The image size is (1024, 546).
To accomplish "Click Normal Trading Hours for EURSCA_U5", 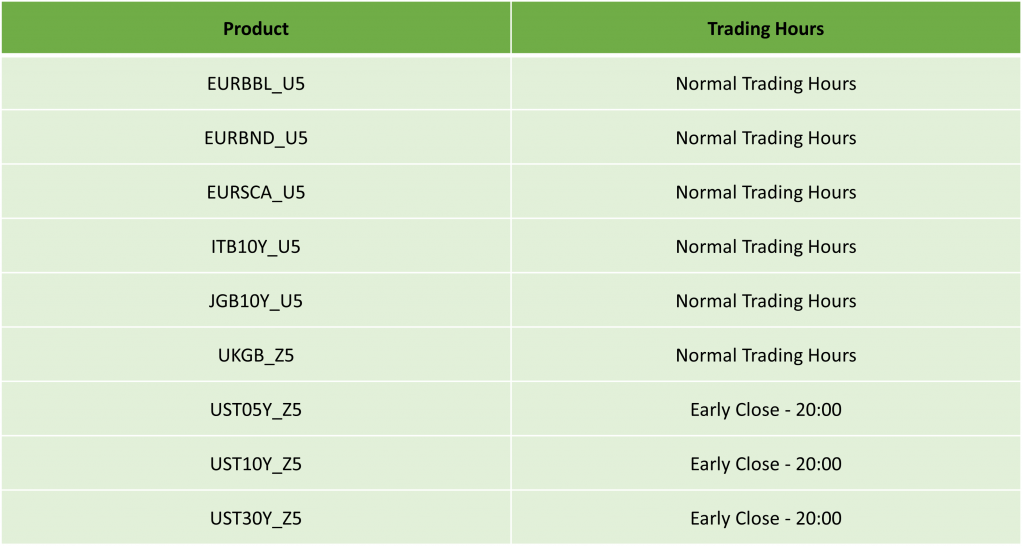I will (x=766, y=192).
